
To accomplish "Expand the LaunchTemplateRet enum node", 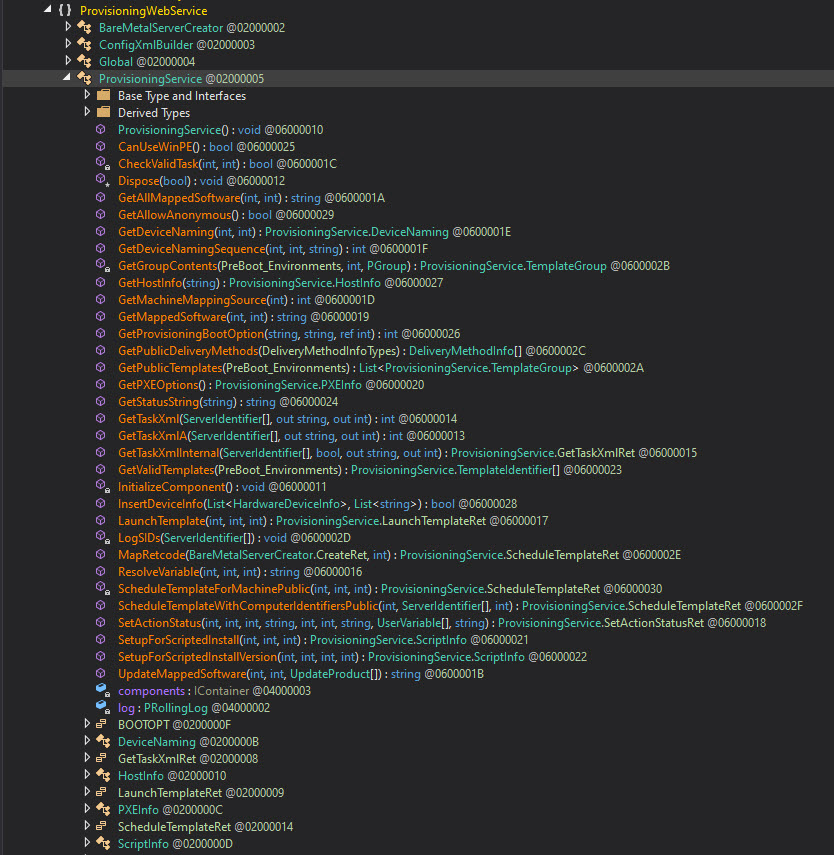I will pos(87,791).
